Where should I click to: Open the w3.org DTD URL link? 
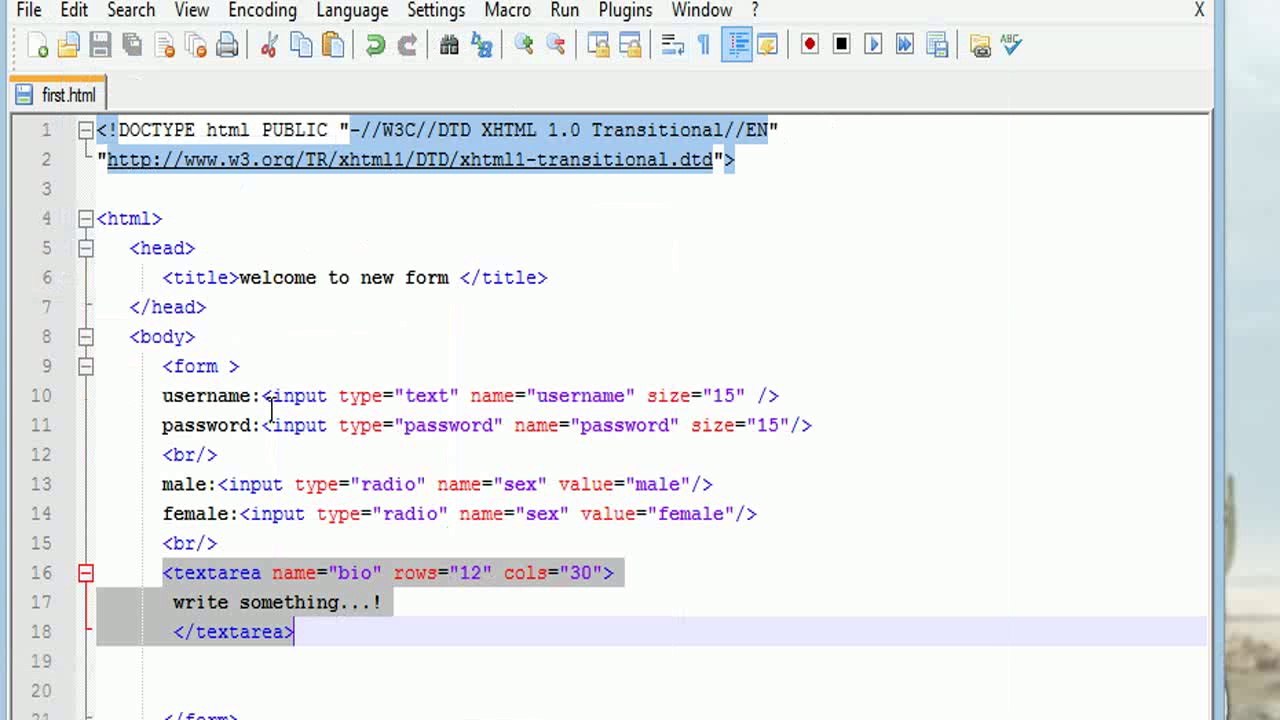pos(410,160)
